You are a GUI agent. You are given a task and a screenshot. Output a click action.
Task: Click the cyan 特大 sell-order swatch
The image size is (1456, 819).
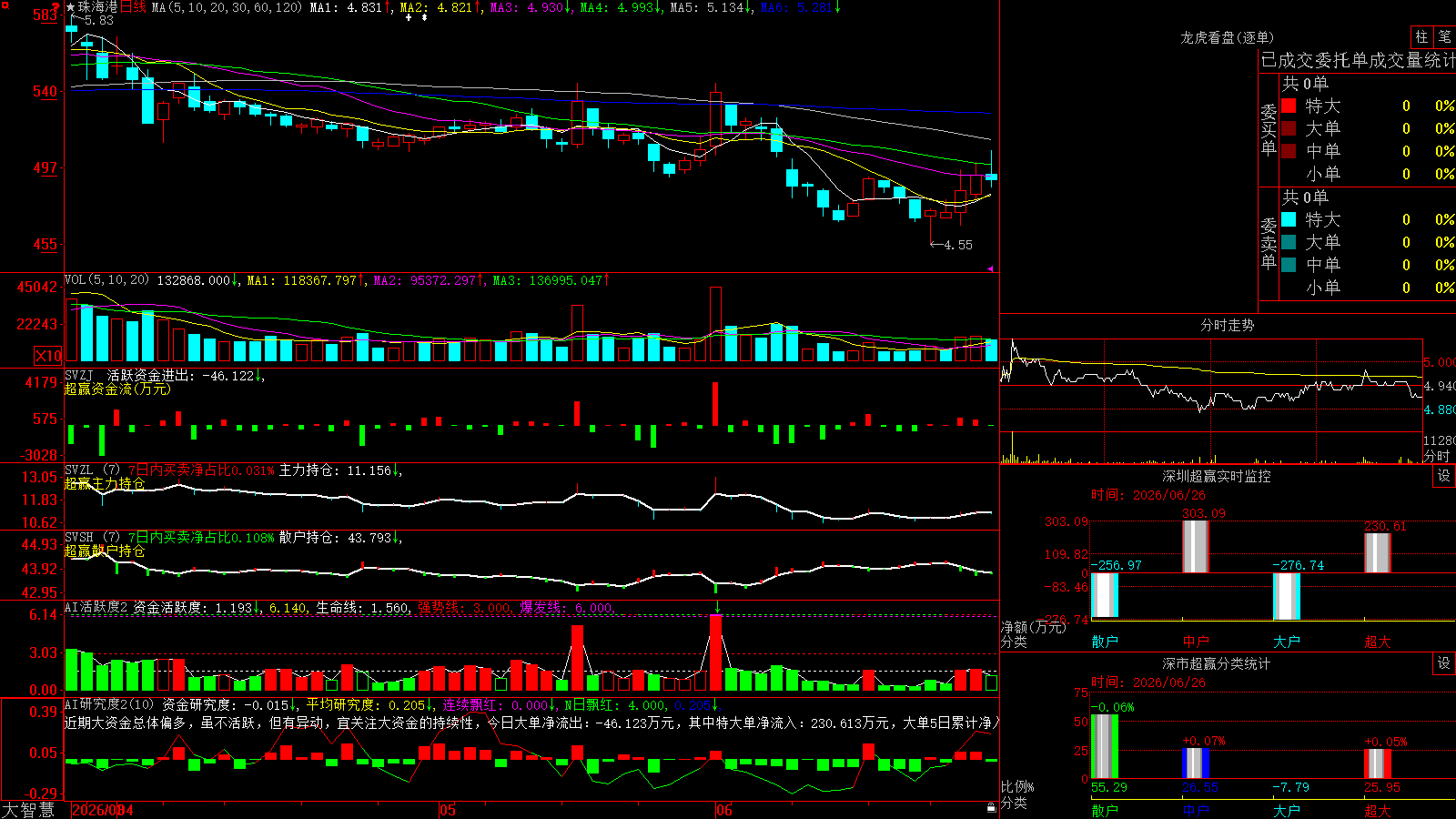(x=1289, y=219)
